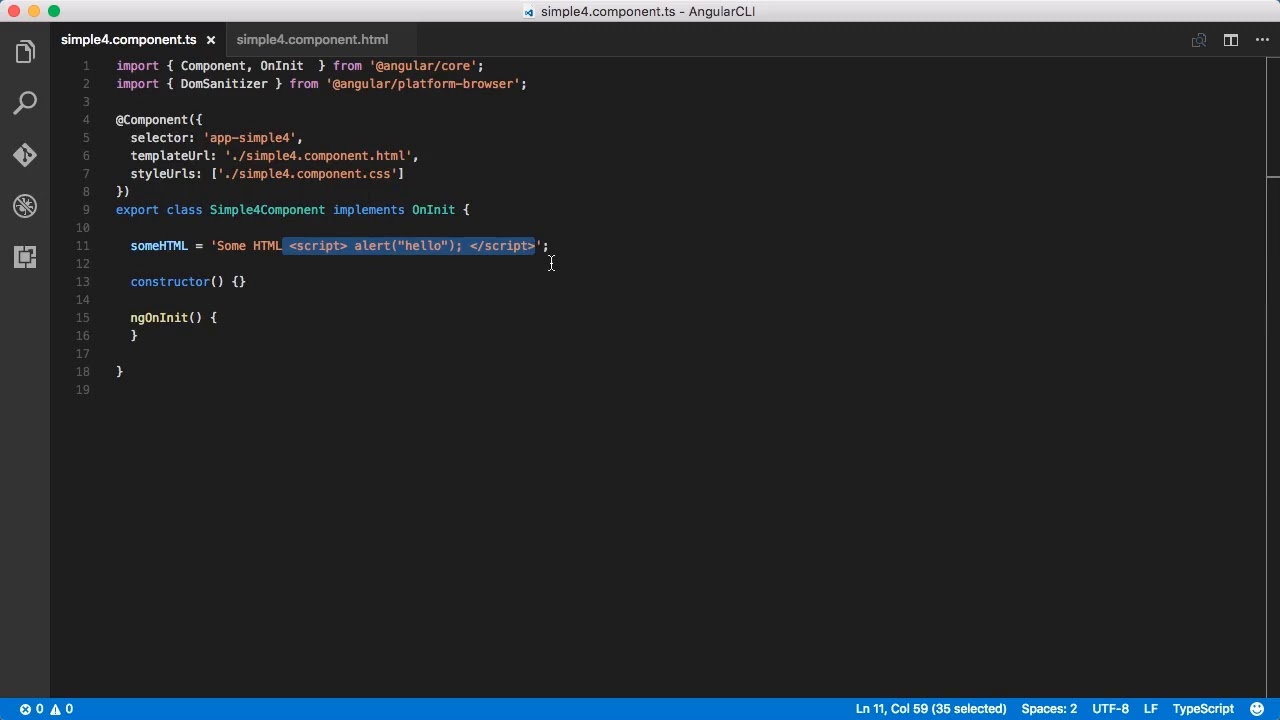Switch to simple4.component.html tab
The height and width of the screenshot is (720, 1280).
(x=312, y=40)
